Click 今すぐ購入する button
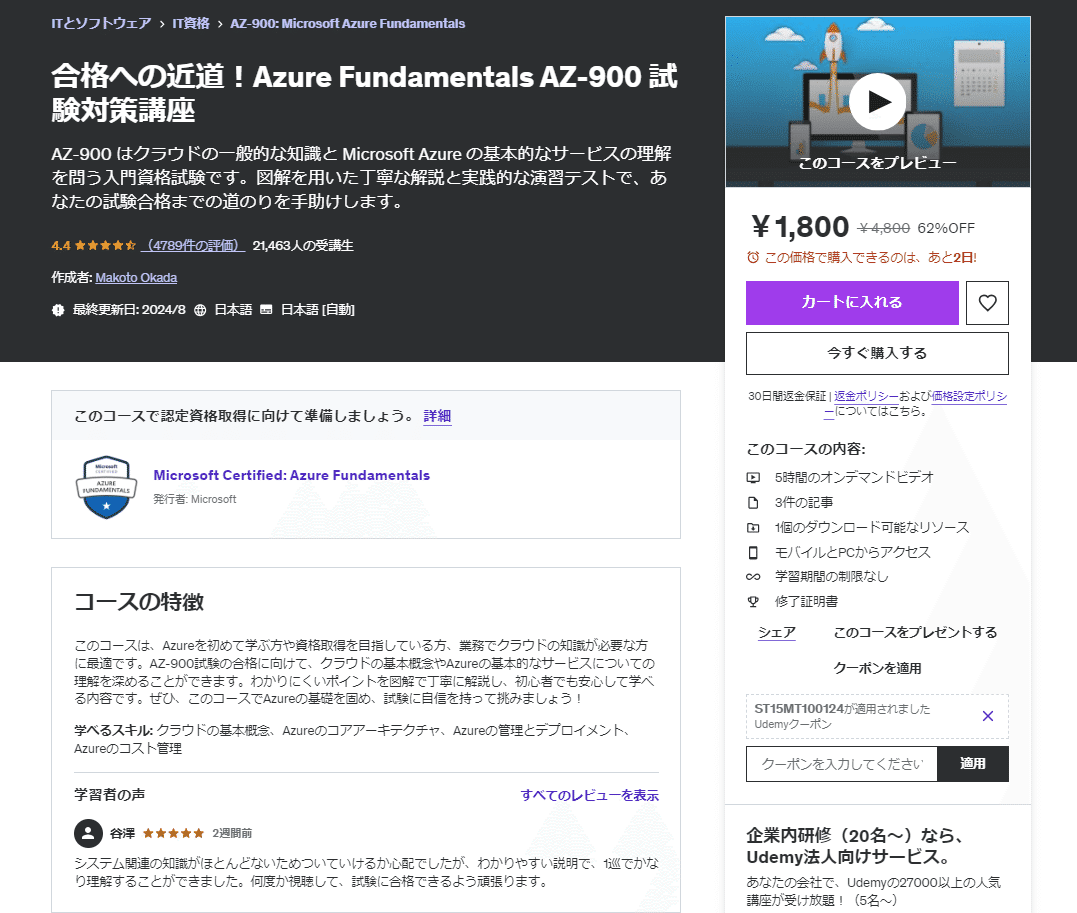 point(877,353)
